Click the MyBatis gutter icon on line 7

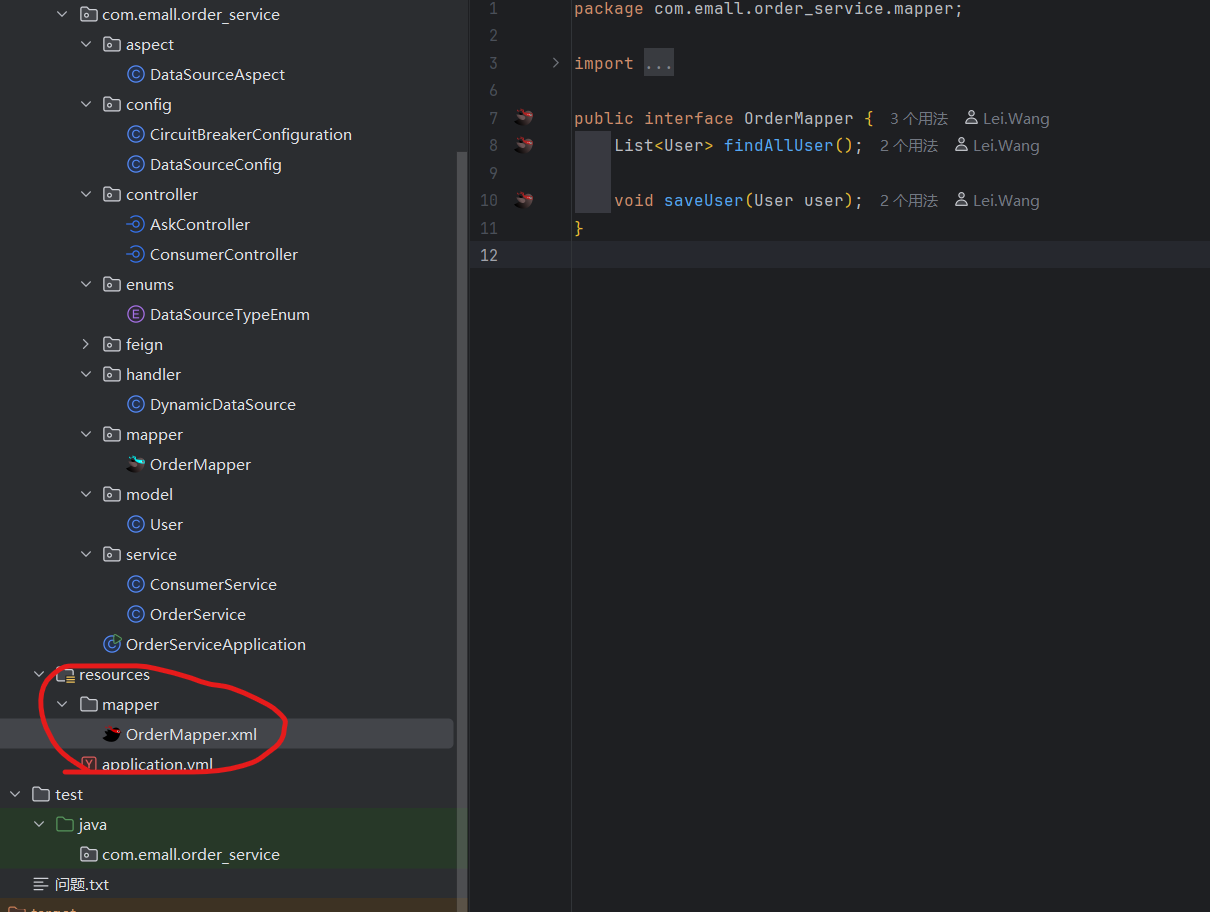523,118
